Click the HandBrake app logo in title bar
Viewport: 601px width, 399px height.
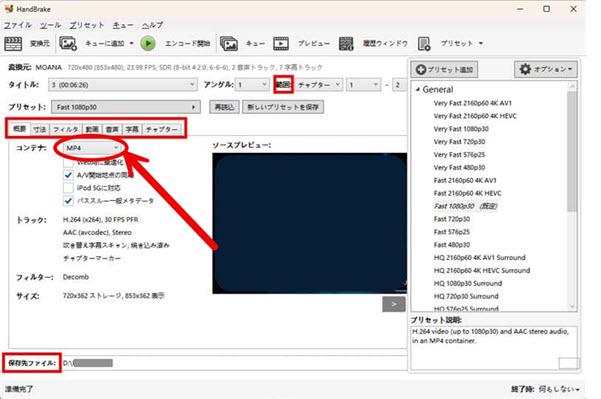9,8
